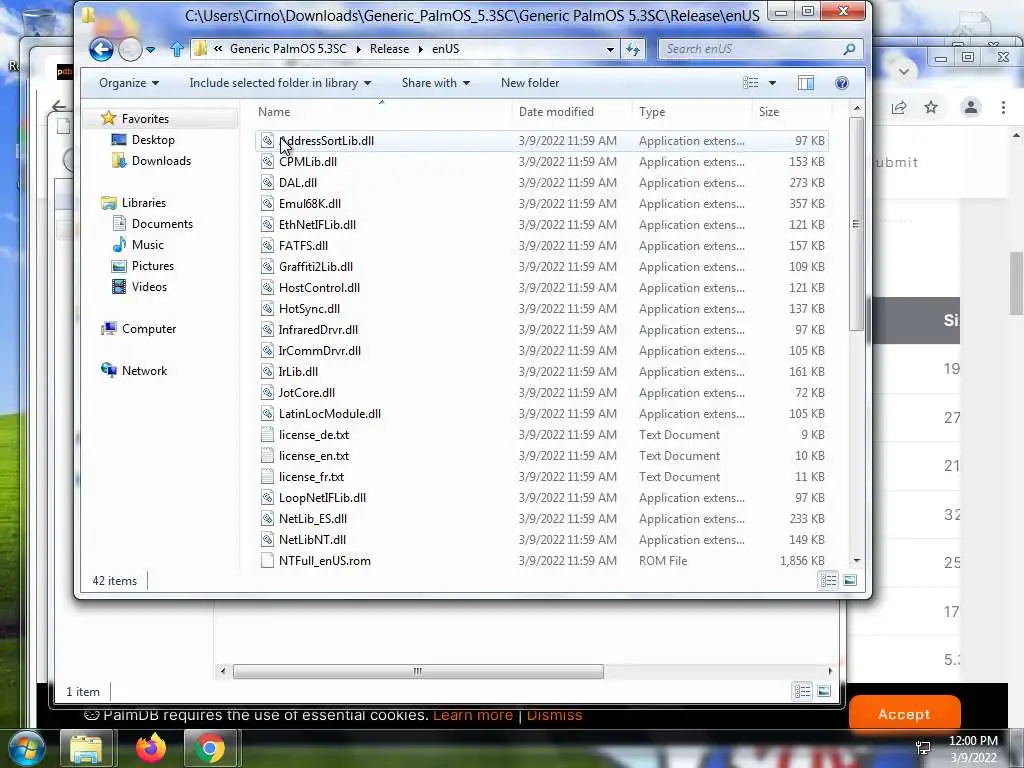Open Music library in sidebar
This screenshot has height=768, width=1024.
point(148,244)
